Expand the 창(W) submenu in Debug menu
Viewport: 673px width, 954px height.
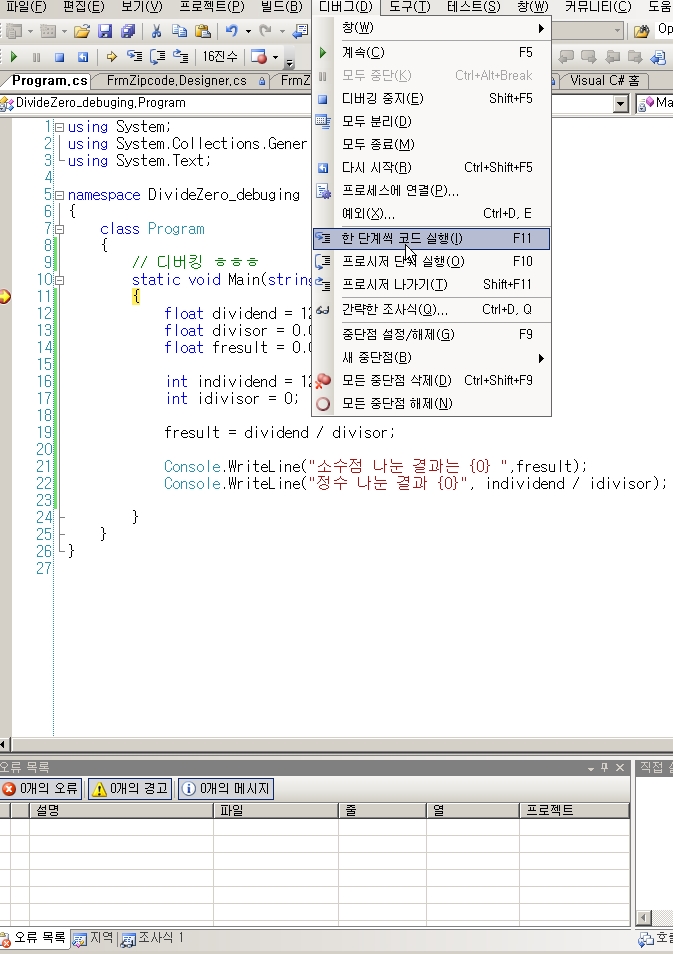pyautogui.click(x=431, y=28)
